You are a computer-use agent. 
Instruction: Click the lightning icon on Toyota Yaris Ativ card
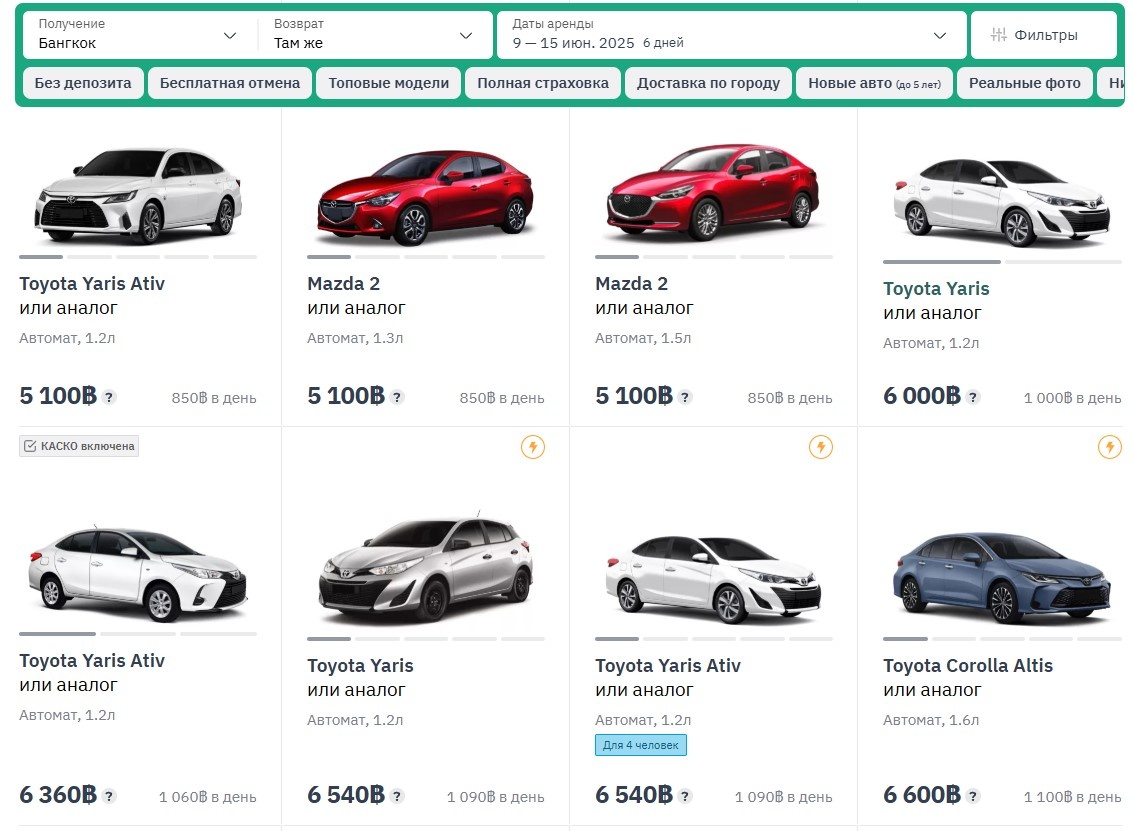click(x=821, y=447)
